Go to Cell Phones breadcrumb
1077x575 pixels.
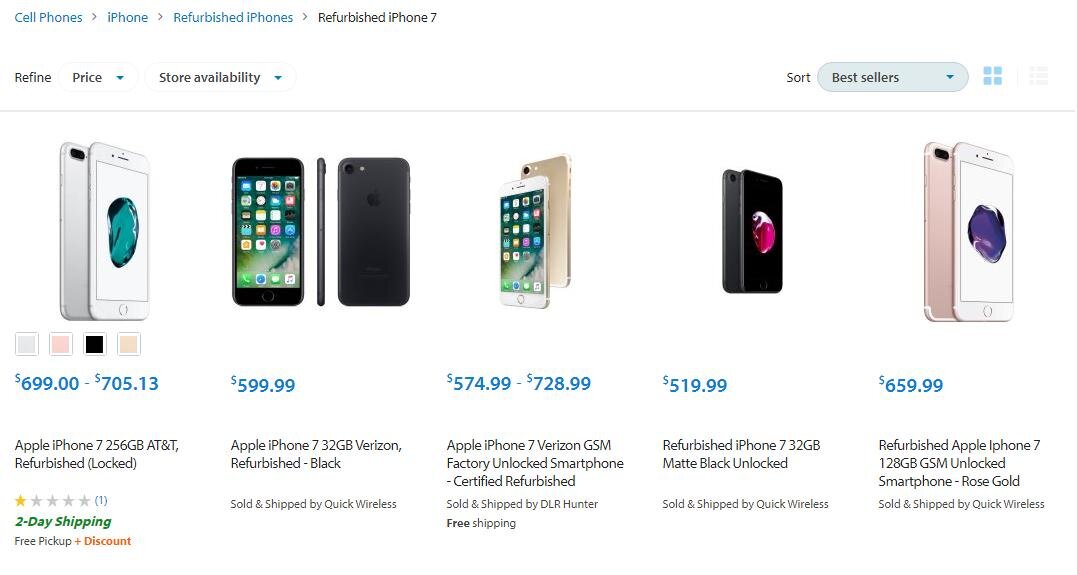pos(48,17)
